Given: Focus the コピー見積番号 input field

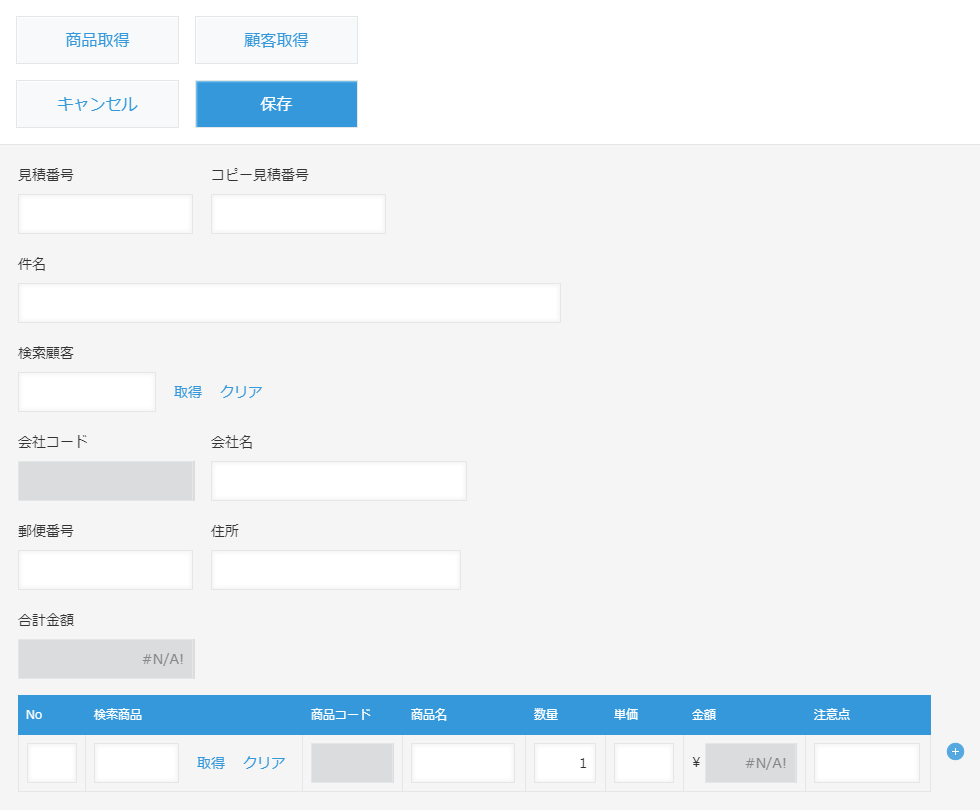Looking at the screenshot, I should tap(298, 214).
